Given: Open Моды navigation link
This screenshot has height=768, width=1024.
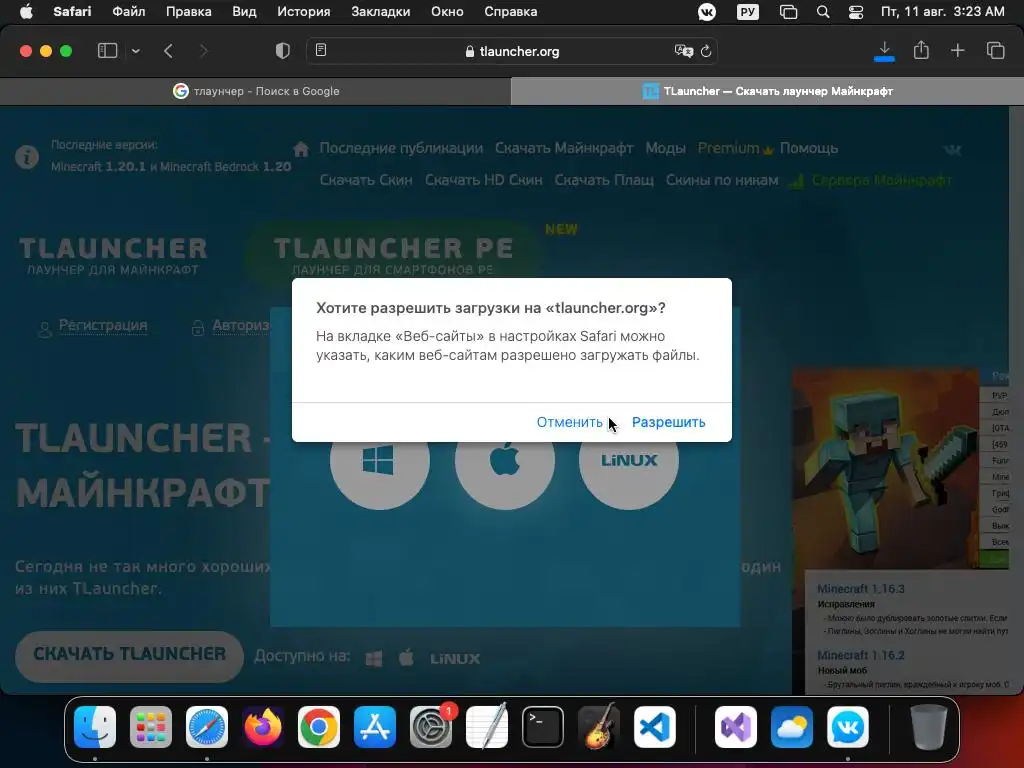Looking at the screenshot, I should pos(665,148).
